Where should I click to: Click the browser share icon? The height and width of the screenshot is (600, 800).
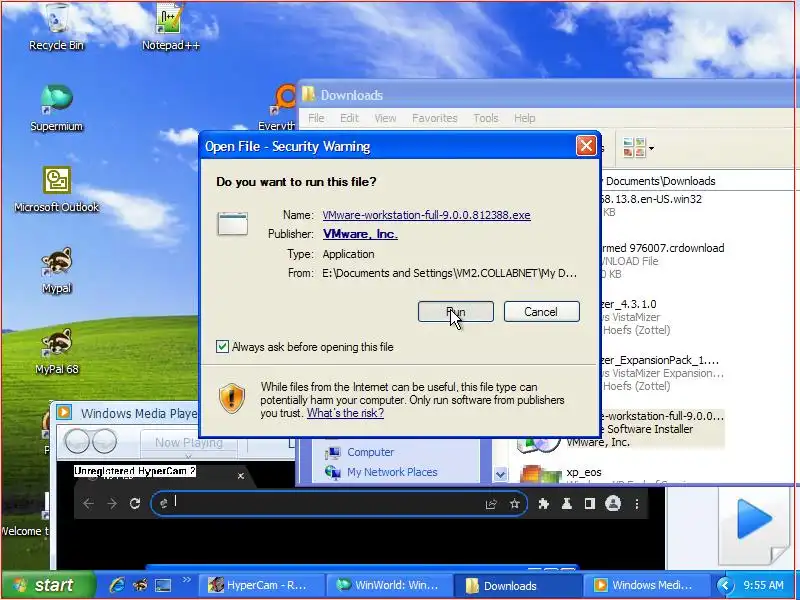pyautogui.click(x=491, y=504)
